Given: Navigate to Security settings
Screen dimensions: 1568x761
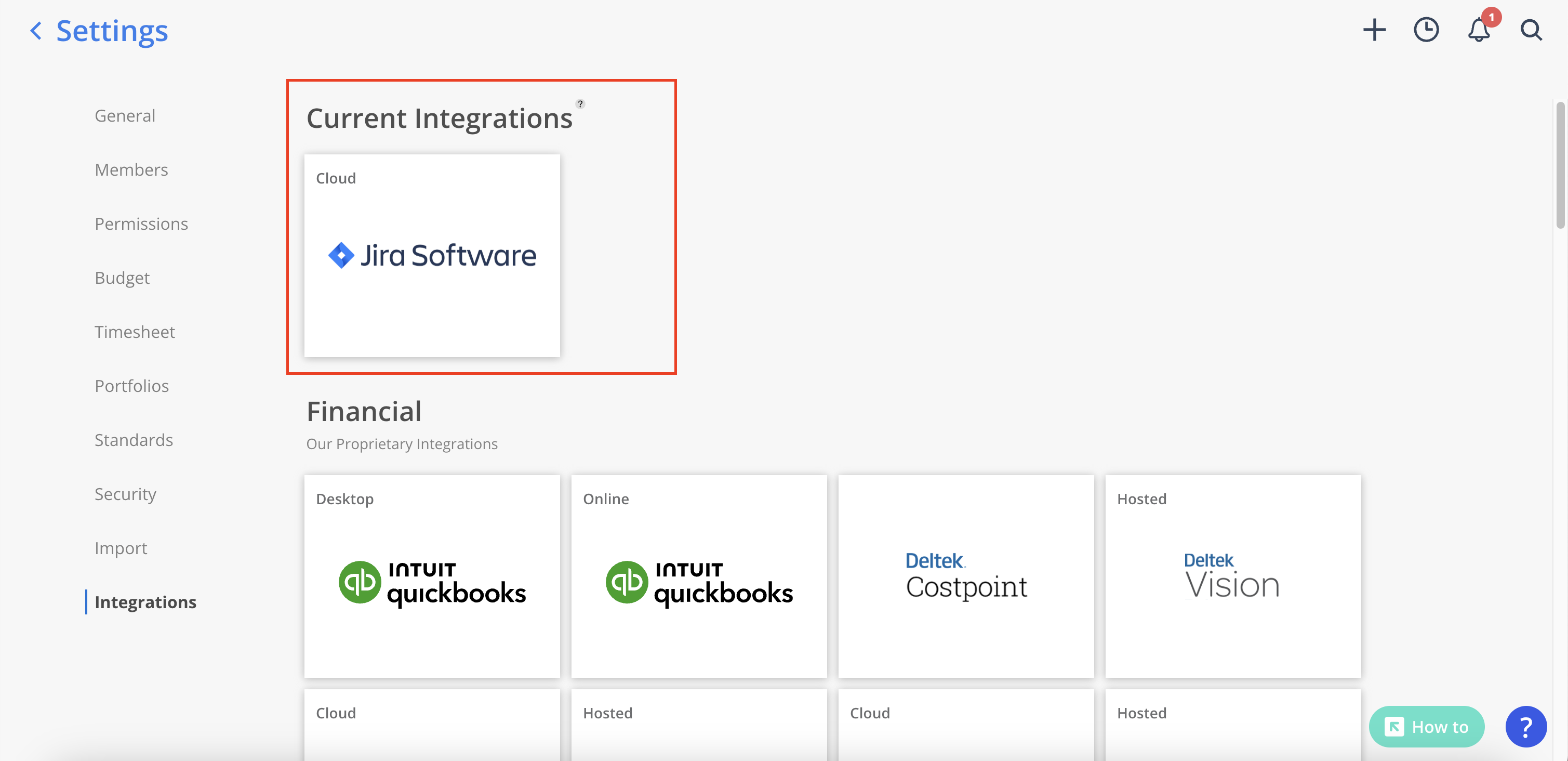Looking at the screenshot, I should pos(125,494).
